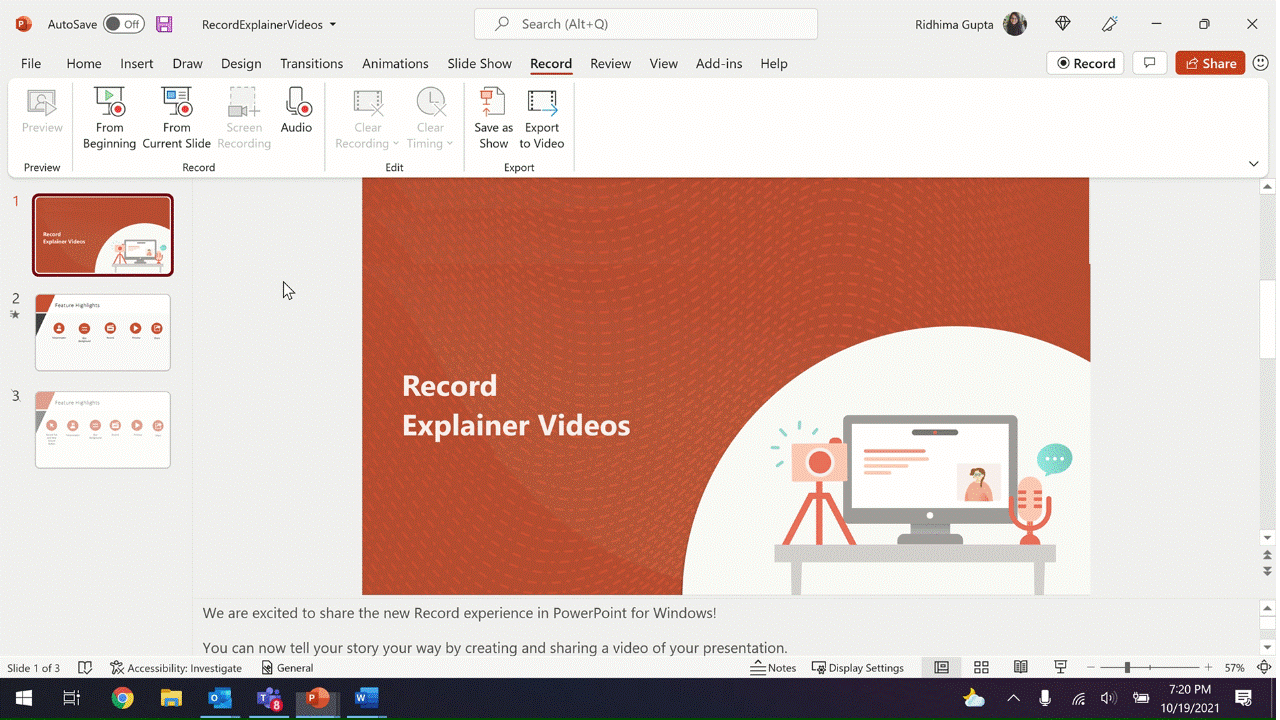Viewport: 1280px width, 720px height.
Task: Click the Record button near Share
Action: coord(1085,63)
